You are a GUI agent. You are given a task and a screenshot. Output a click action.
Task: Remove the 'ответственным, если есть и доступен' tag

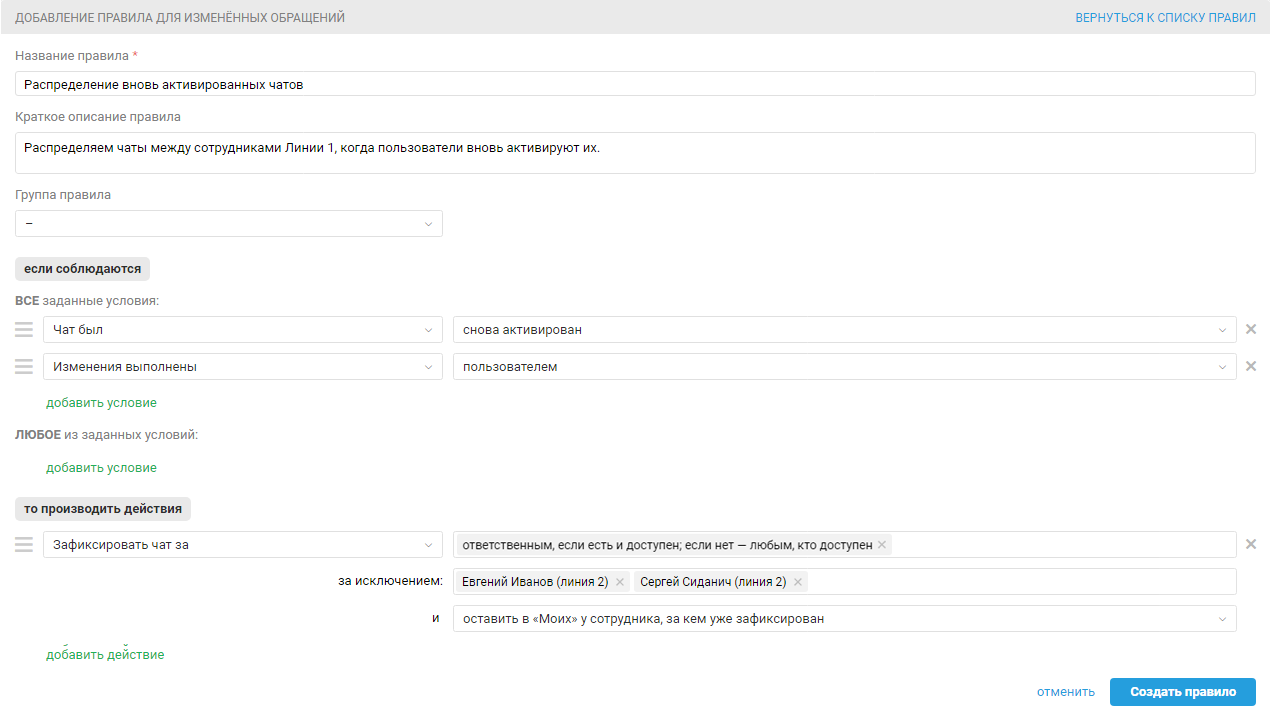tap(882, 545)
